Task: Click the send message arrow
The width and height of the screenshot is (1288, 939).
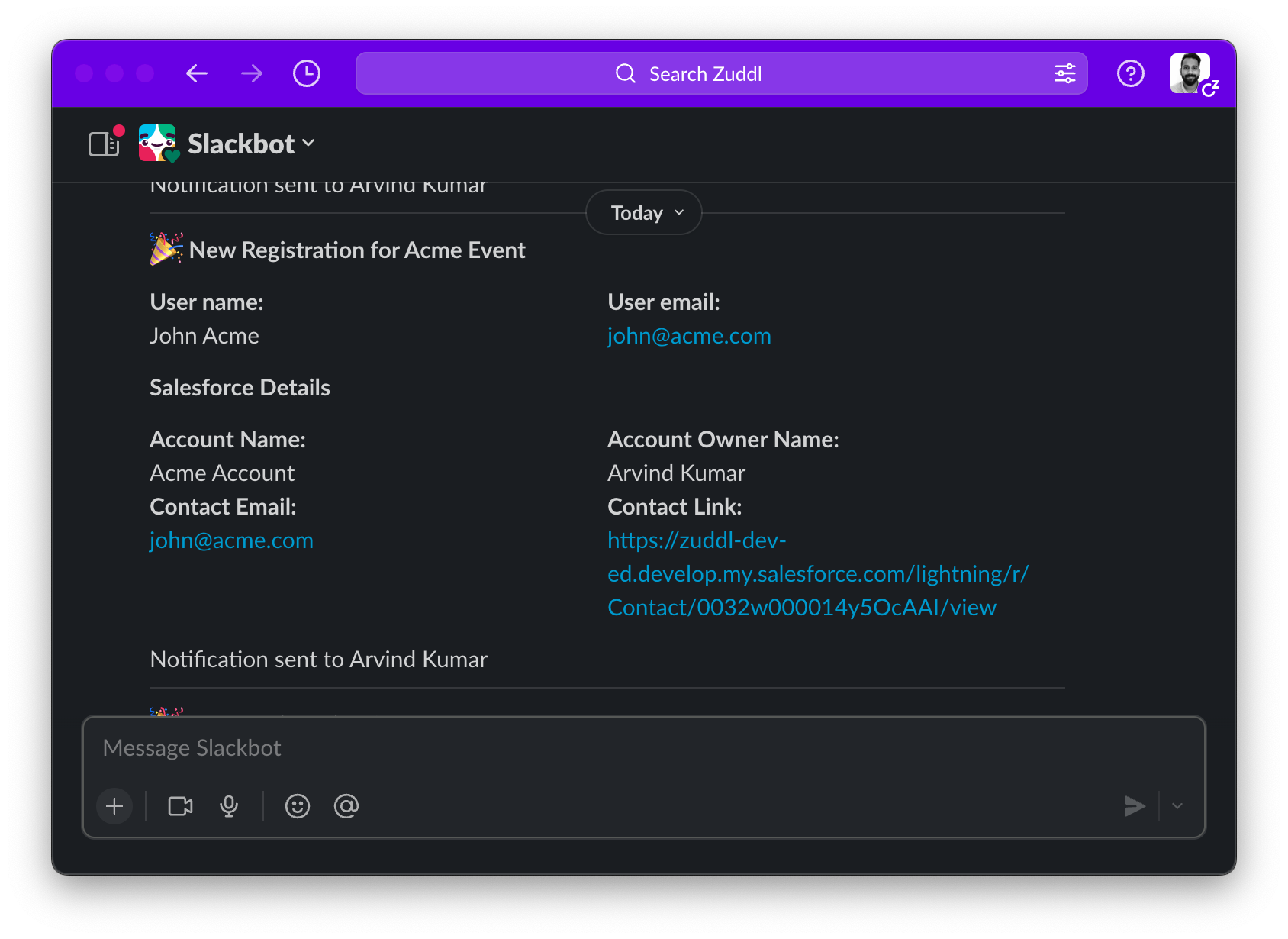Action: point(1135,806)
